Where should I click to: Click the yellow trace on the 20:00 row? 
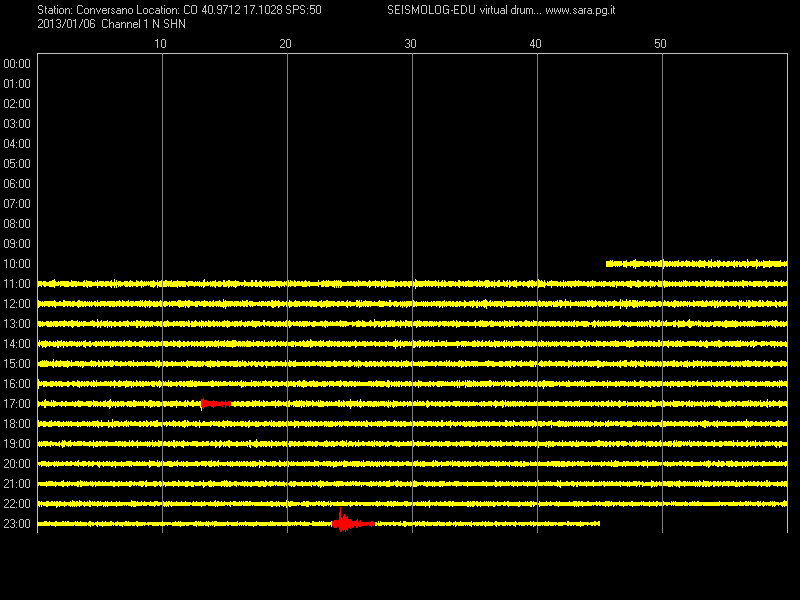412,464
